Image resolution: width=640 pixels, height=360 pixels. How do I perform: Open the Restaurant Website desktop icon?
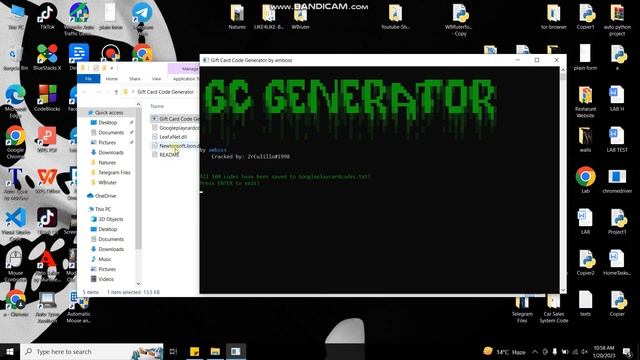pos(585,101)
